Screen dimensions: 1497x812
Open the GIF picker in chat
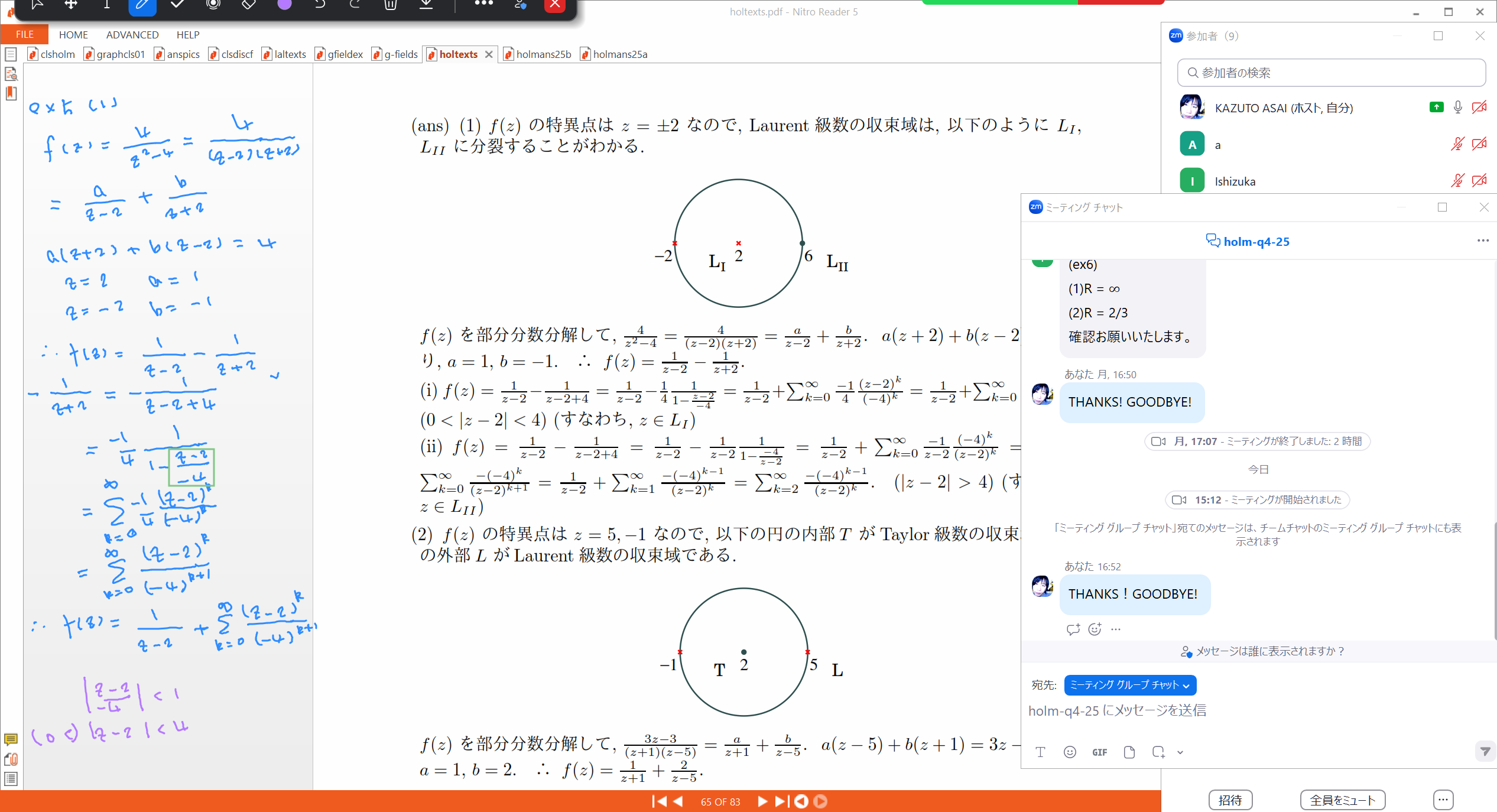point(1099,752)
